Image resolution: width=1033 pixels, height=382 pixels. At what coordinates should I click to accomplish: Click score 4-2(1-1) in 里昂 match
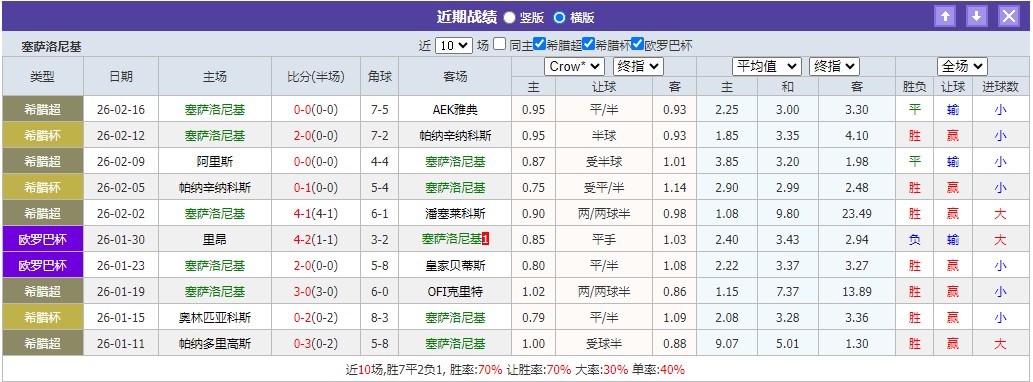[316, 239]
